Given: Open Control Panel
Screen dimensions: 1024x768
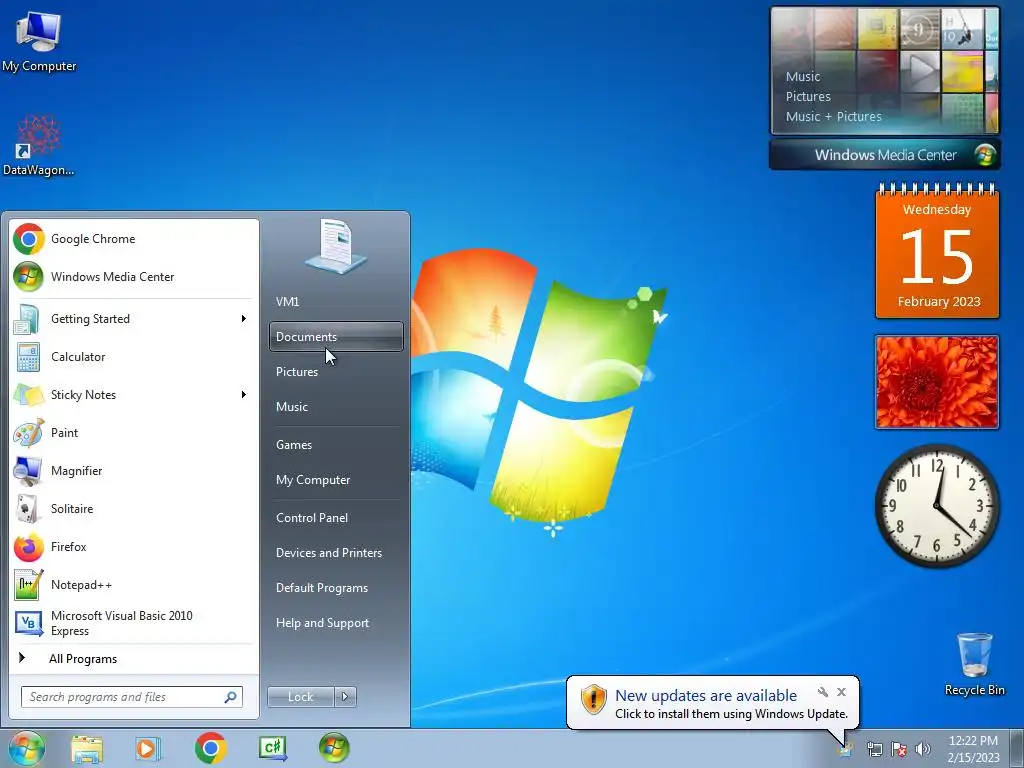Looking at the screenshot, I should click(336, 518).
